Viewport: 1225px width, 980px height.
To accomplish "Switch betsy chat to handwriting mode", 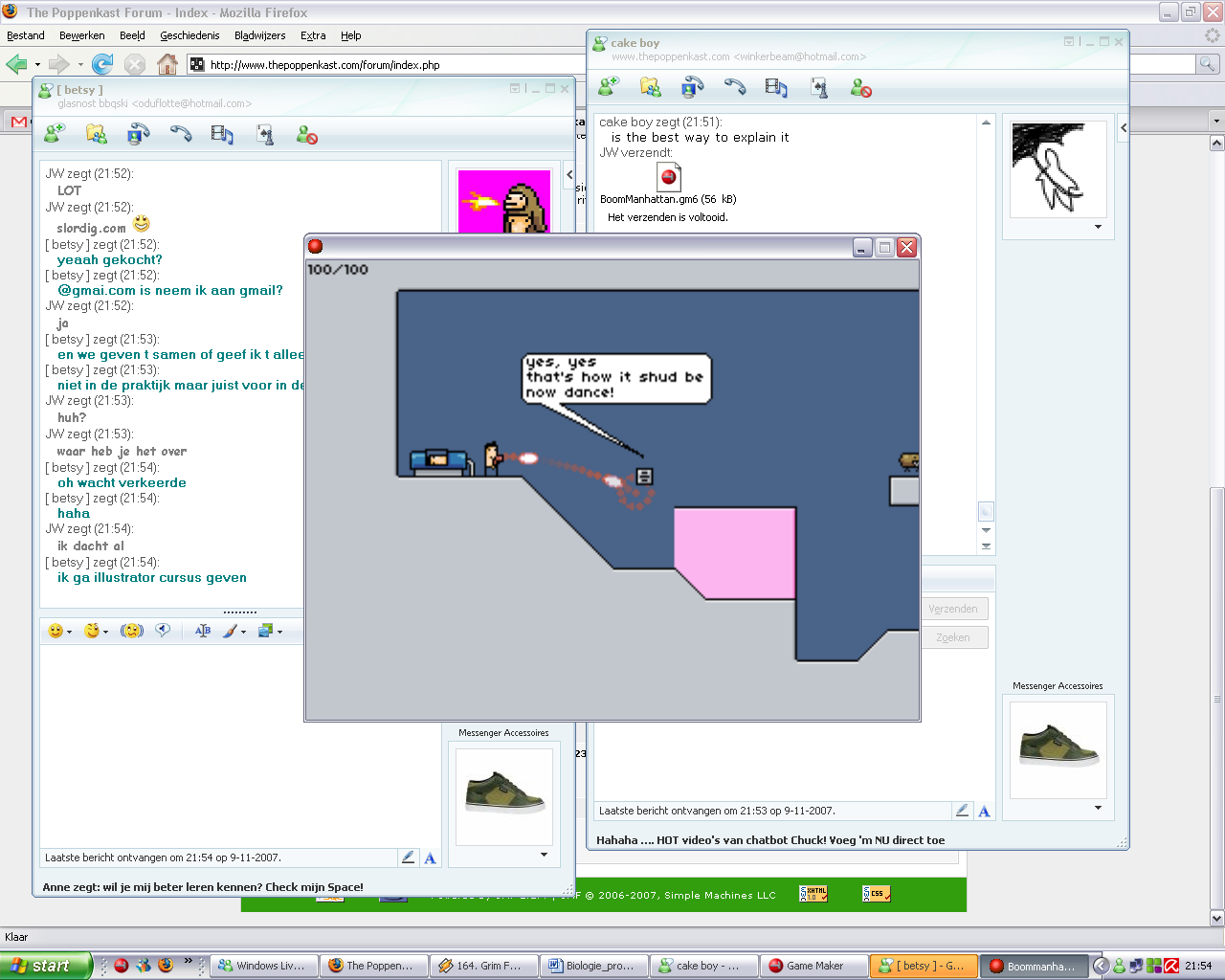I will (409, 857).
